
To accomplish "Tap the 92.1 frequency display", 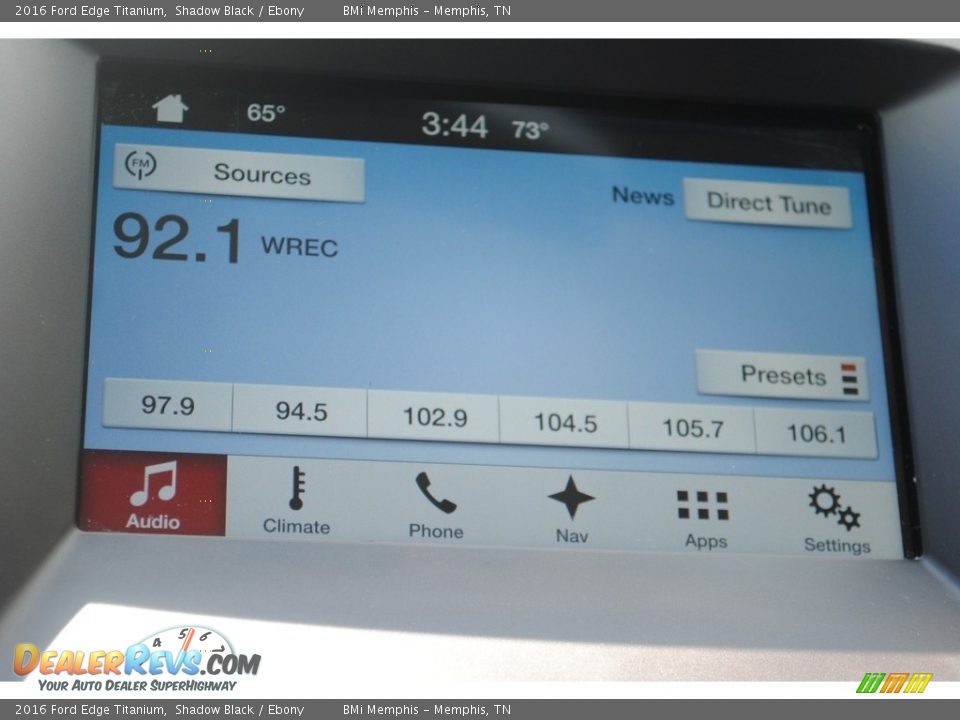I will coord(178,239).
